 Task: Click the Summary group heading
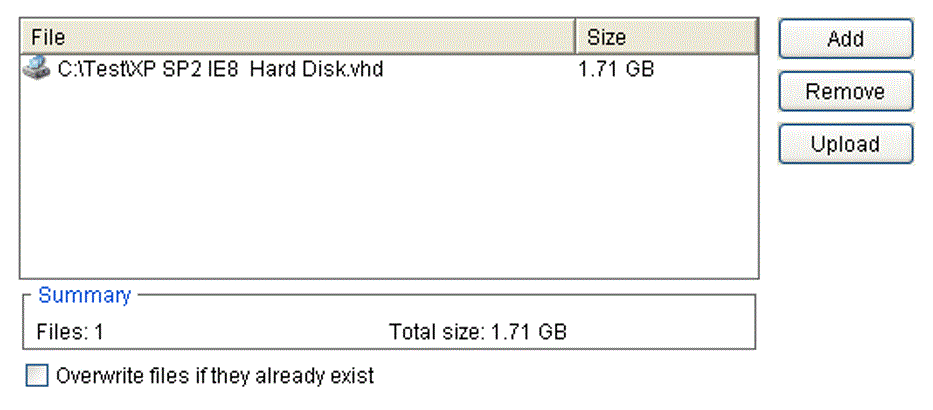click(84, 295)
